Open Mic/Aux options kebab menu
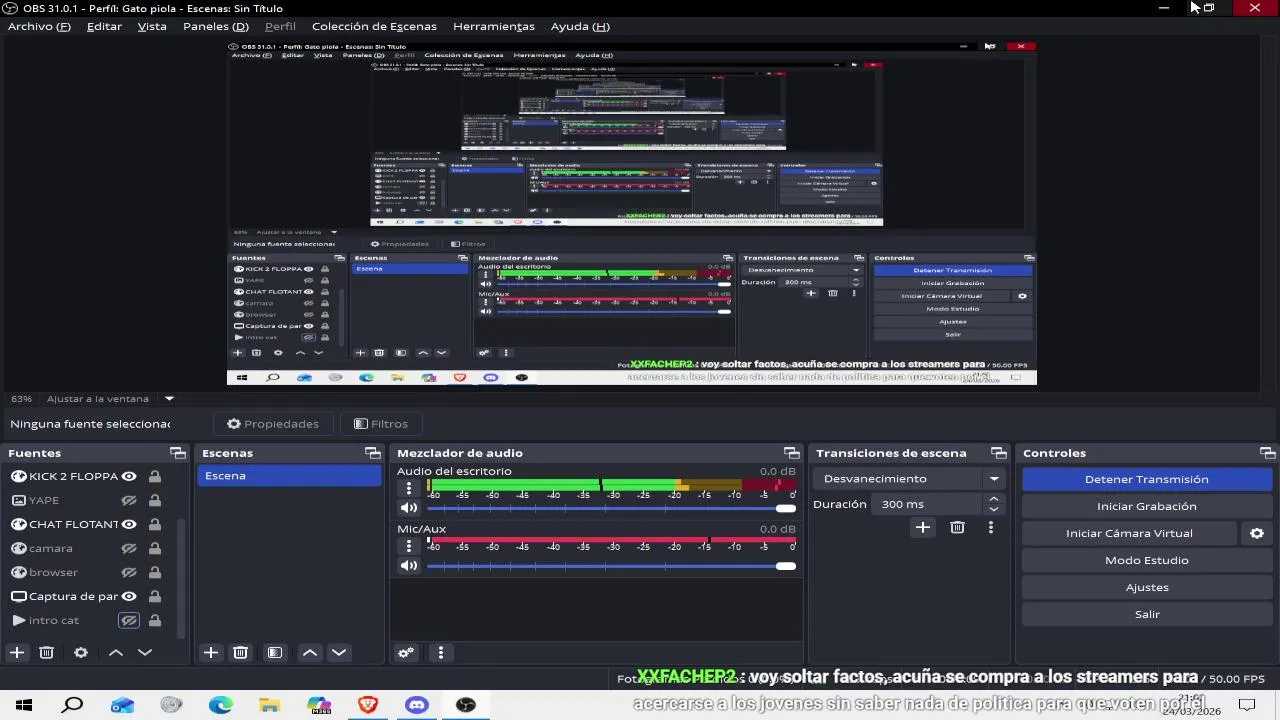1280x720 pixels. pyautogui.click(x=408, y=546)
